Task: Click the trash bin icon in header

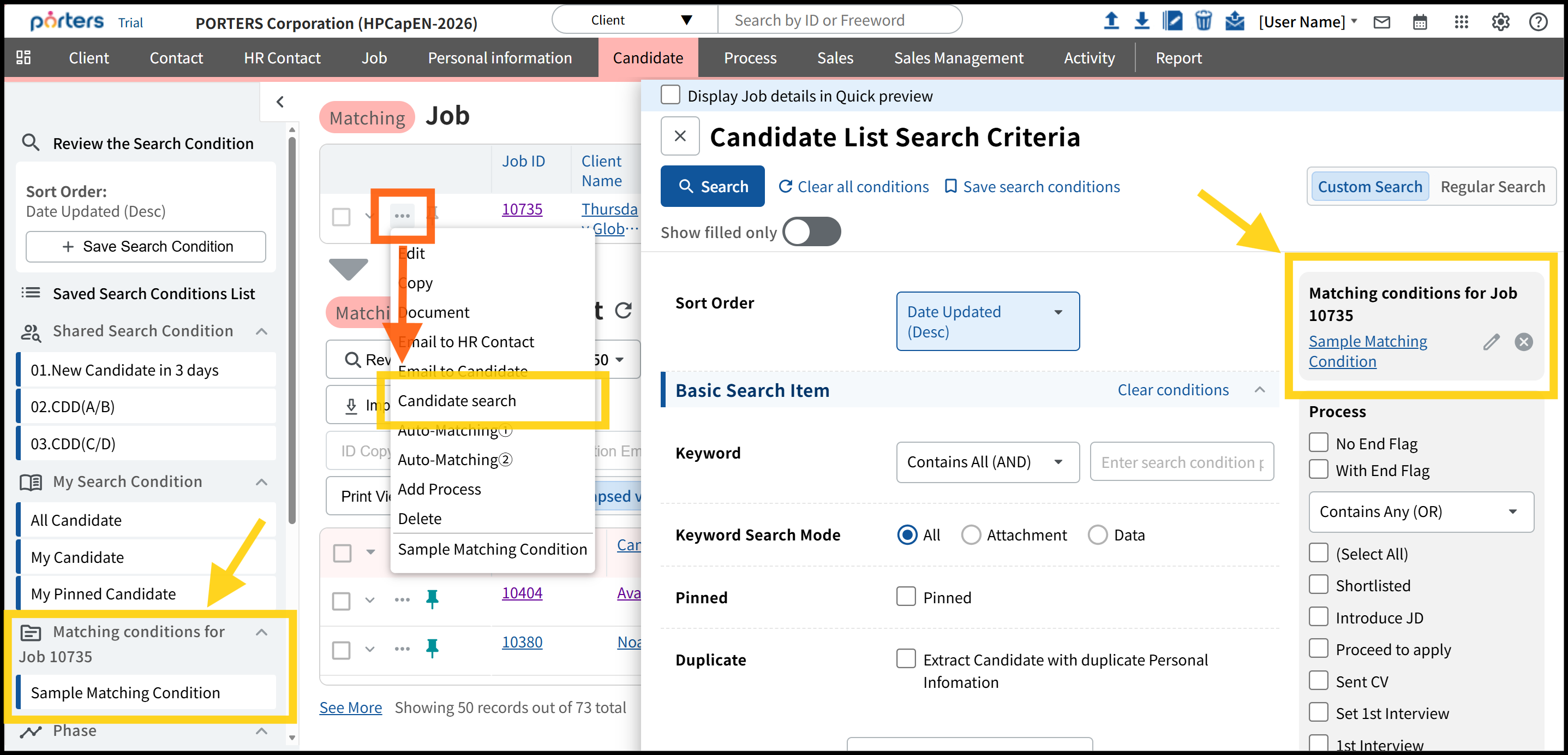Action: click(x=1203, y=21)
